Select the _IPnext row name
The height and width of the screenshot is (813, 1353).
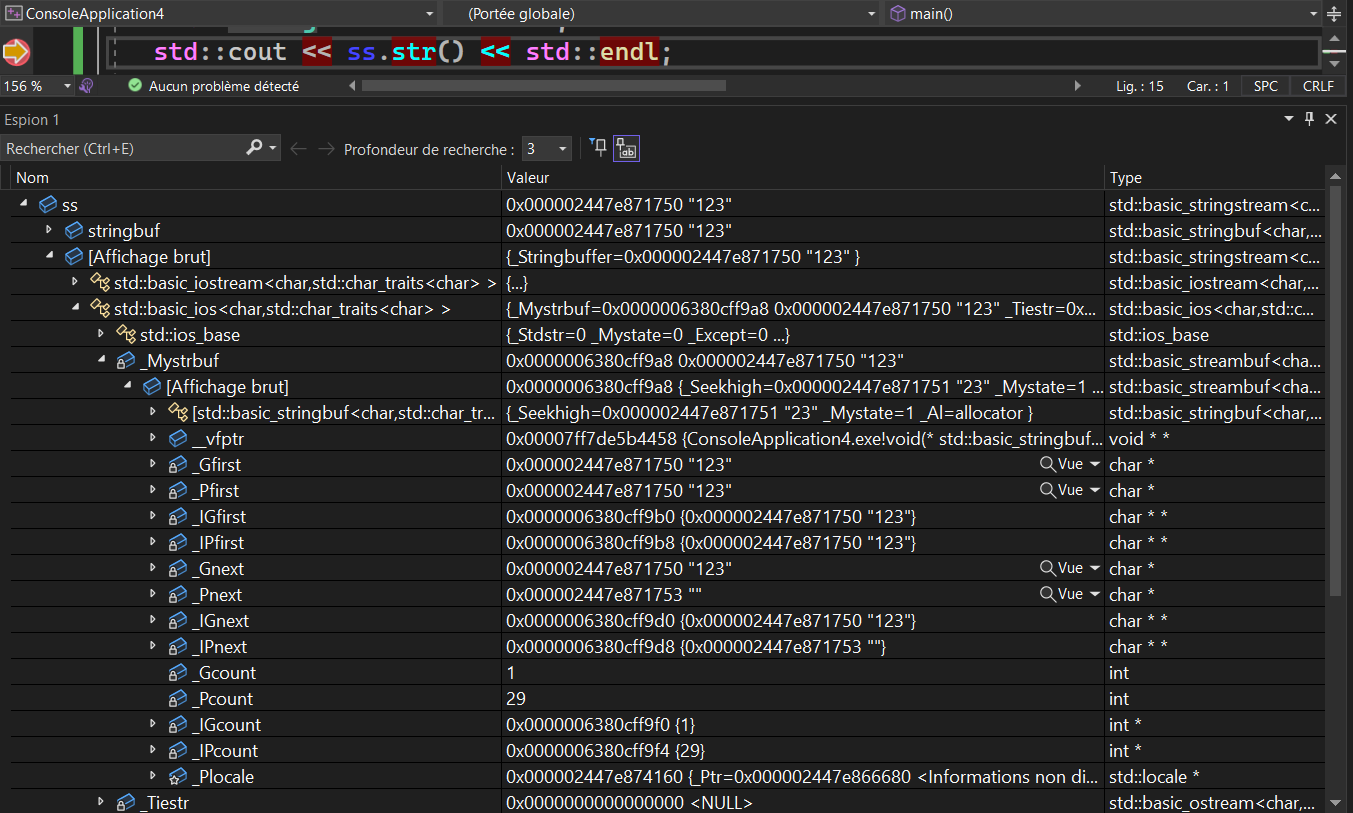click(220, 647)
